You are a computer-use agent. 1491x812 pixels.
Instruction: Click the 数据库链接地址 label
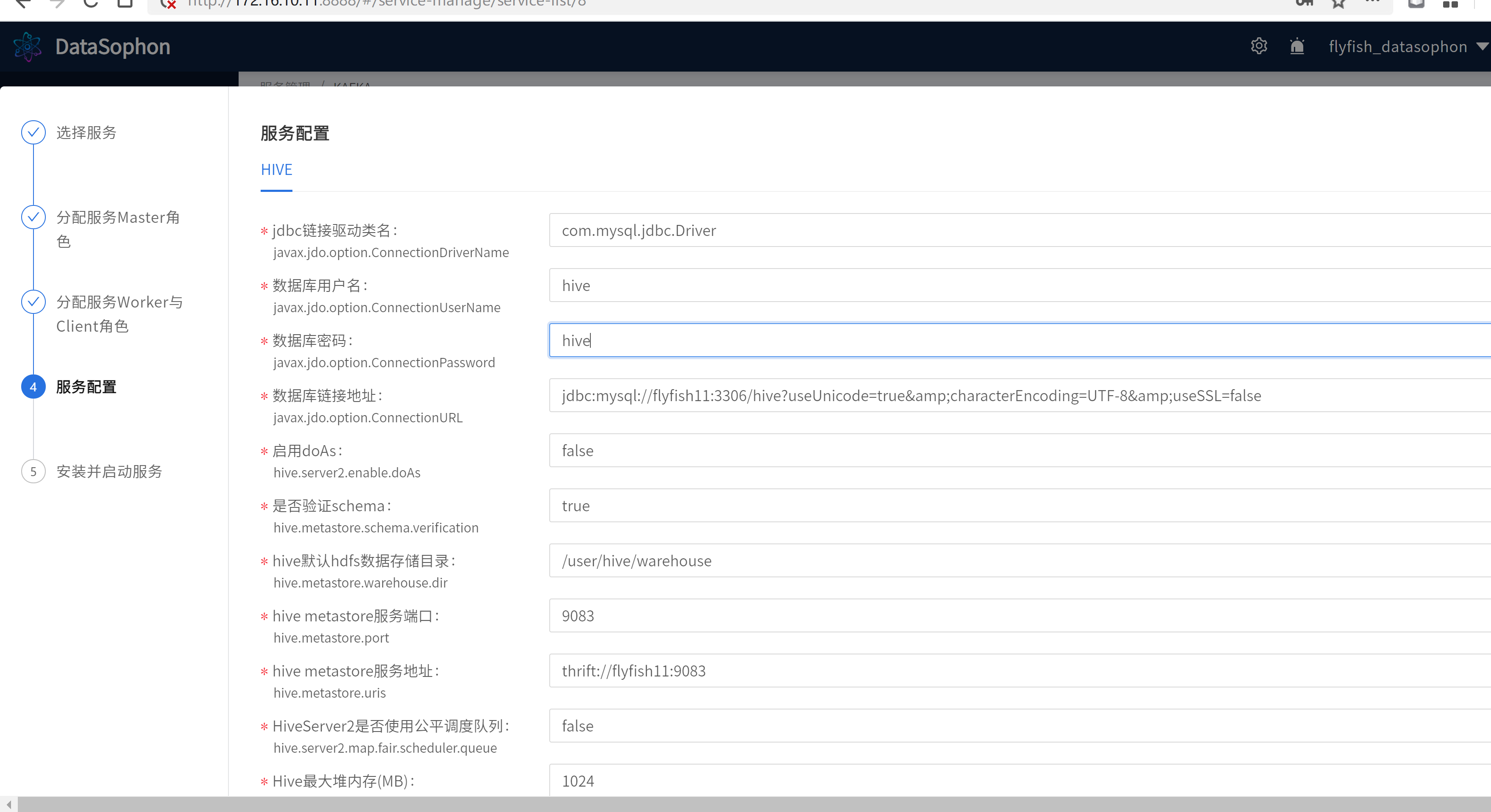point(328,396)
